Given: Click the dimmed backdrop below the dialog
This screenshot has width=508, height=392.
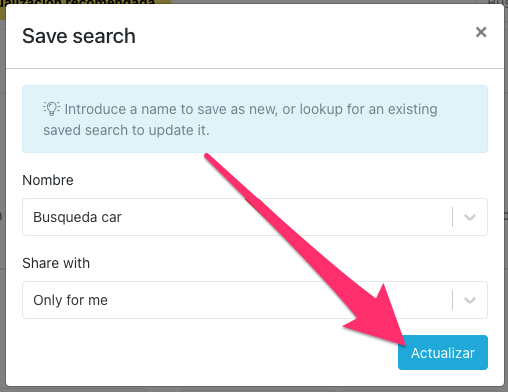Looking at the screenshot, I should coord(253,390).
